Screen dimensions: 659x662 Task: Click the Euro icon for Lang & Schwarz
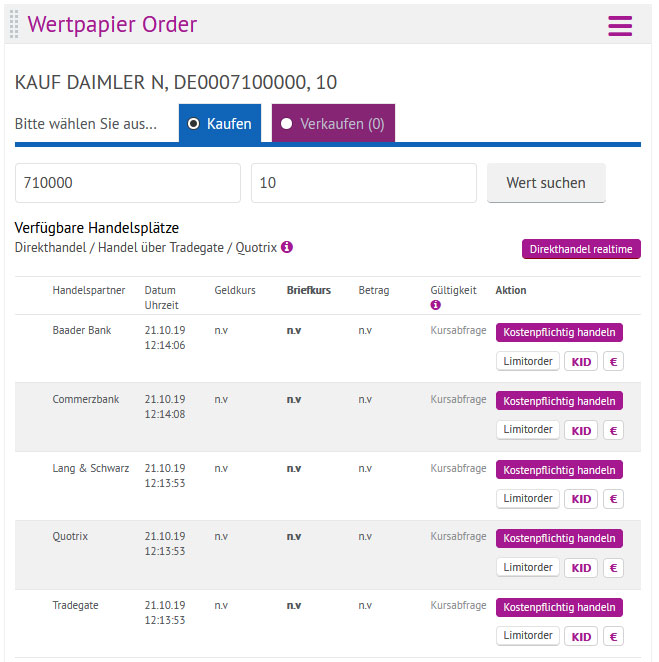[x=613, y=499]
